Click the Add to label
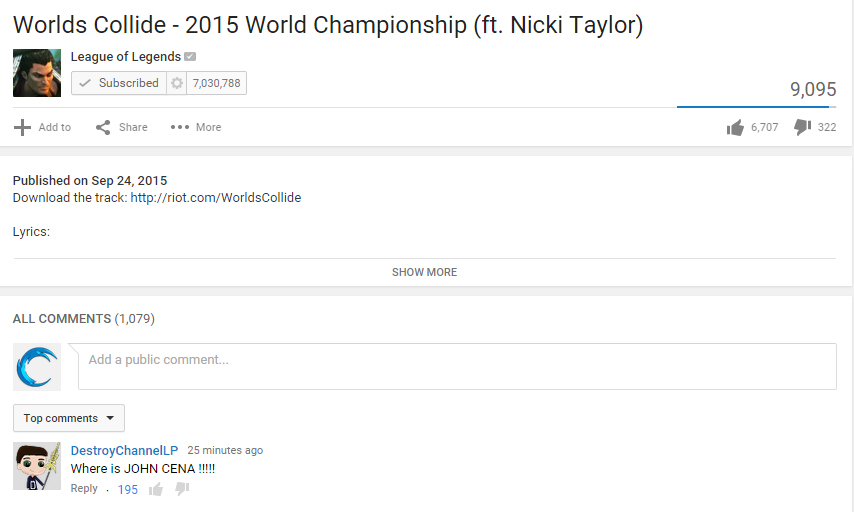854x512 pixels. click(x=54, y=127)
